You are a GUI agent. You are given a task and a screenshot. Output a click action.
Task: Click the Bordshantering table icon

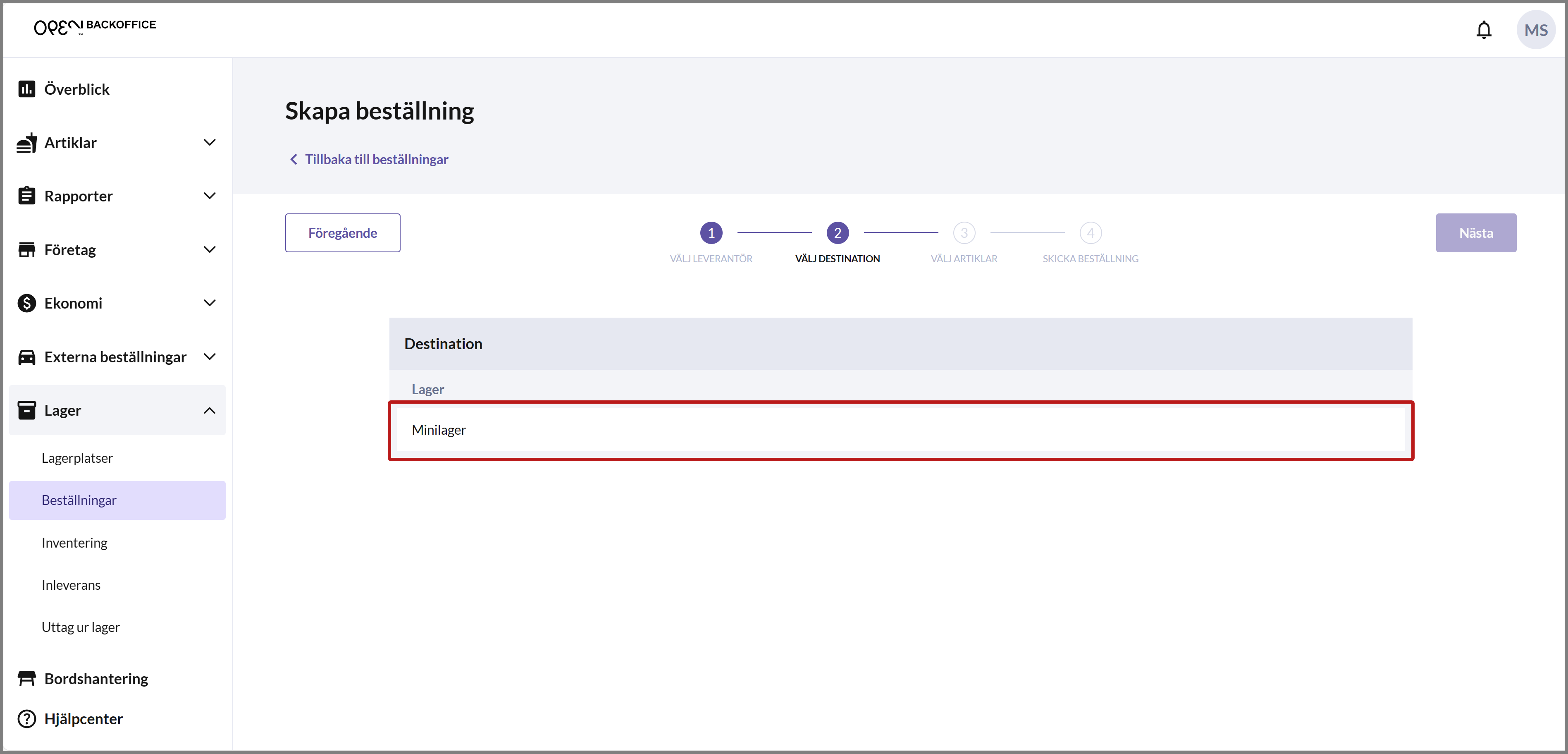pos(26,678)
